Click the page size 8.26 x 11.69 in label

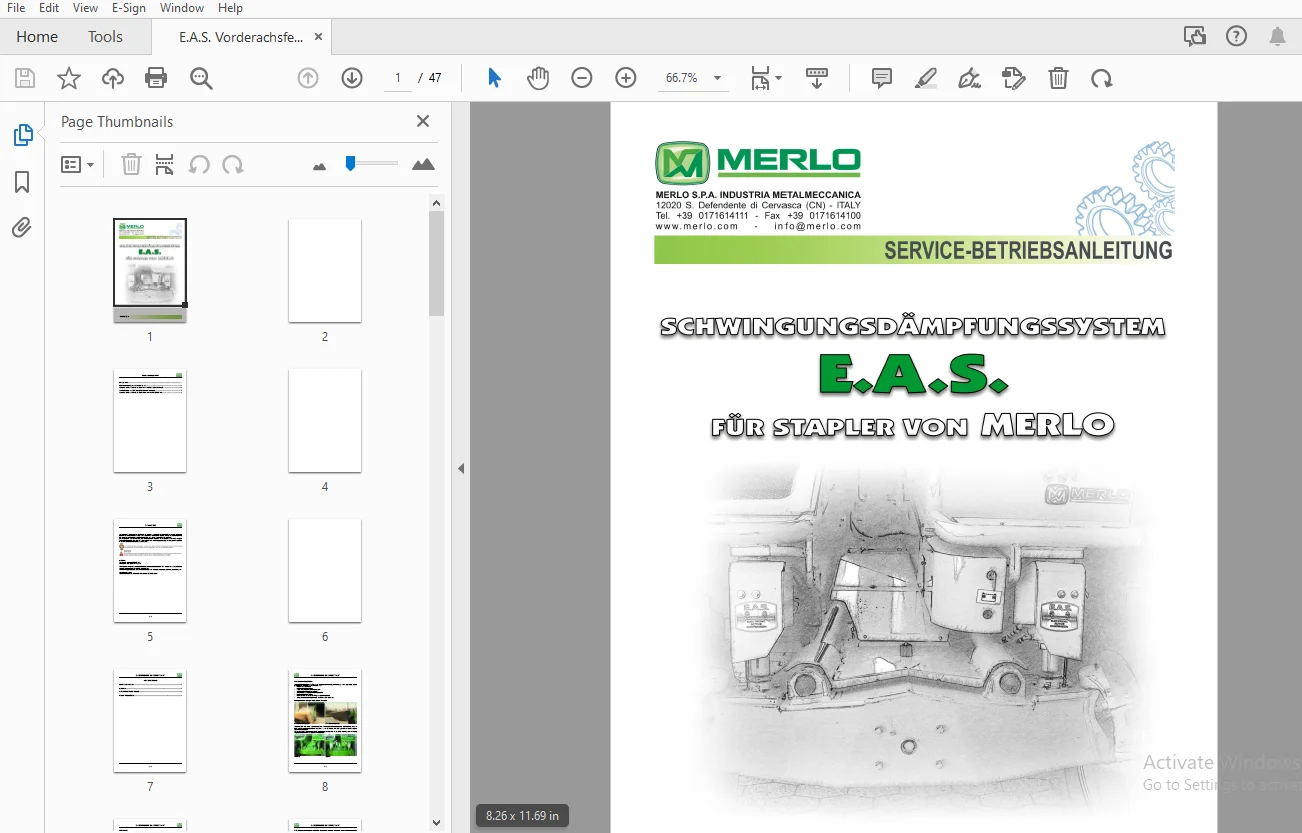(522, 815)
